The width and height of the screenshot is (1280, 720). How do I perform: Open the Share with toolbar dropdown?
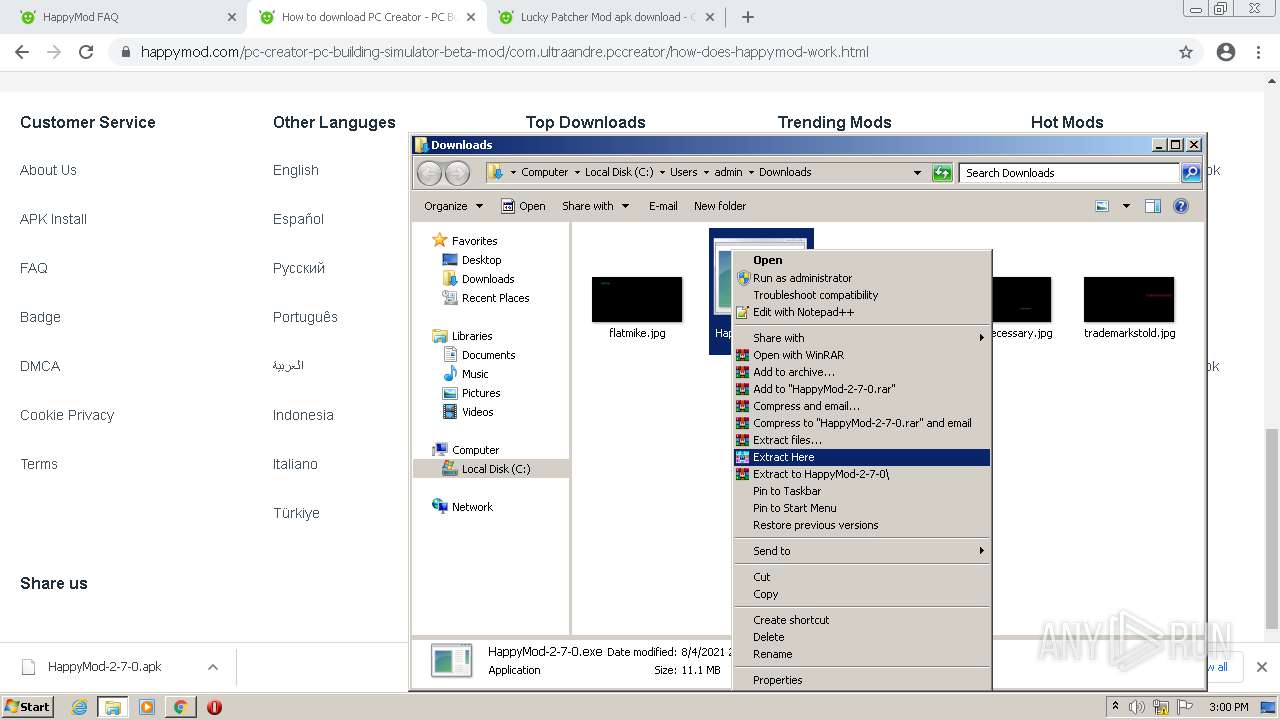[x=596, y=206]
